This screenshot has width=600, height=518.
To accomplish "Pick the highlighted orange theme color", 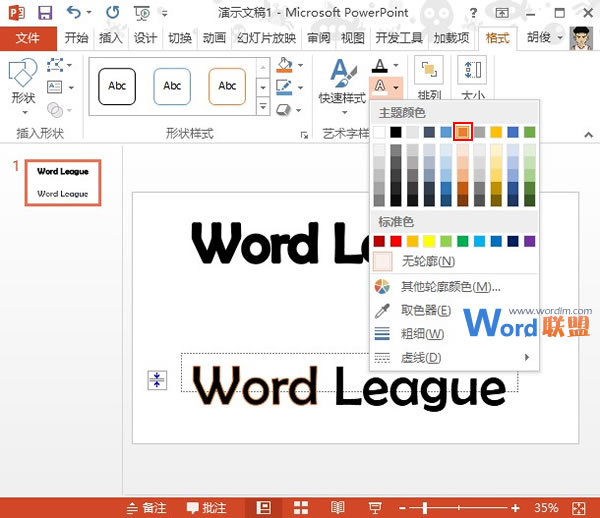I will (x=463, y=132).
